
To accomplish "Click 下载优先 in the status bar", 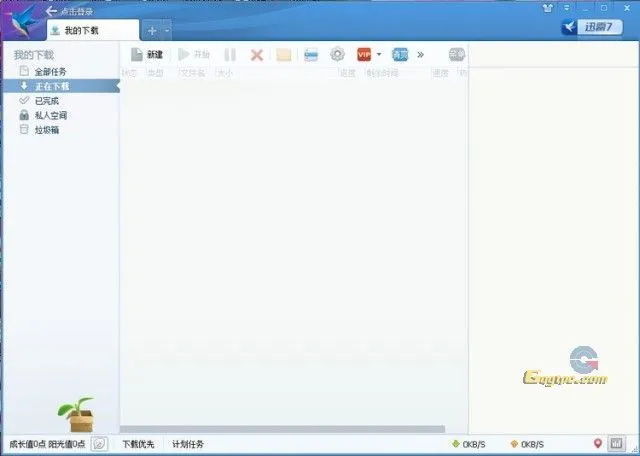I will [x=138, y=444].
